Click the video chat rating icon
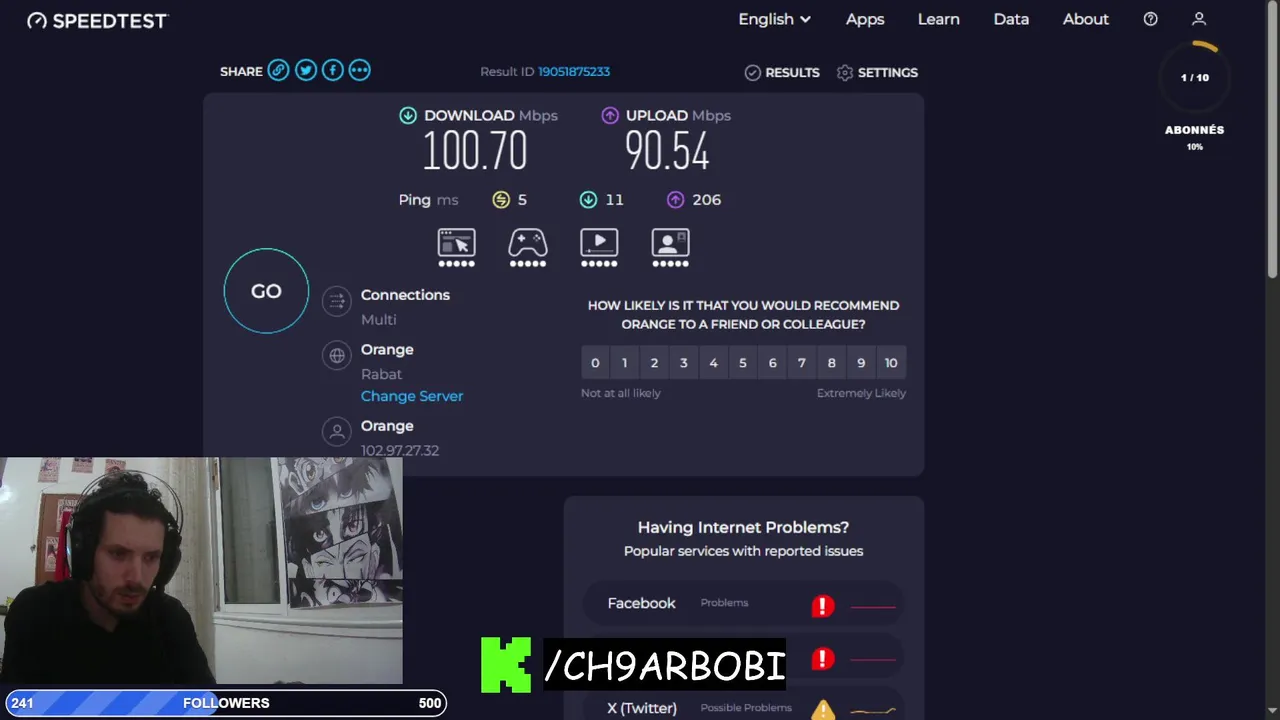This screenshot has width=1280, height=720. tap(670, 248)
